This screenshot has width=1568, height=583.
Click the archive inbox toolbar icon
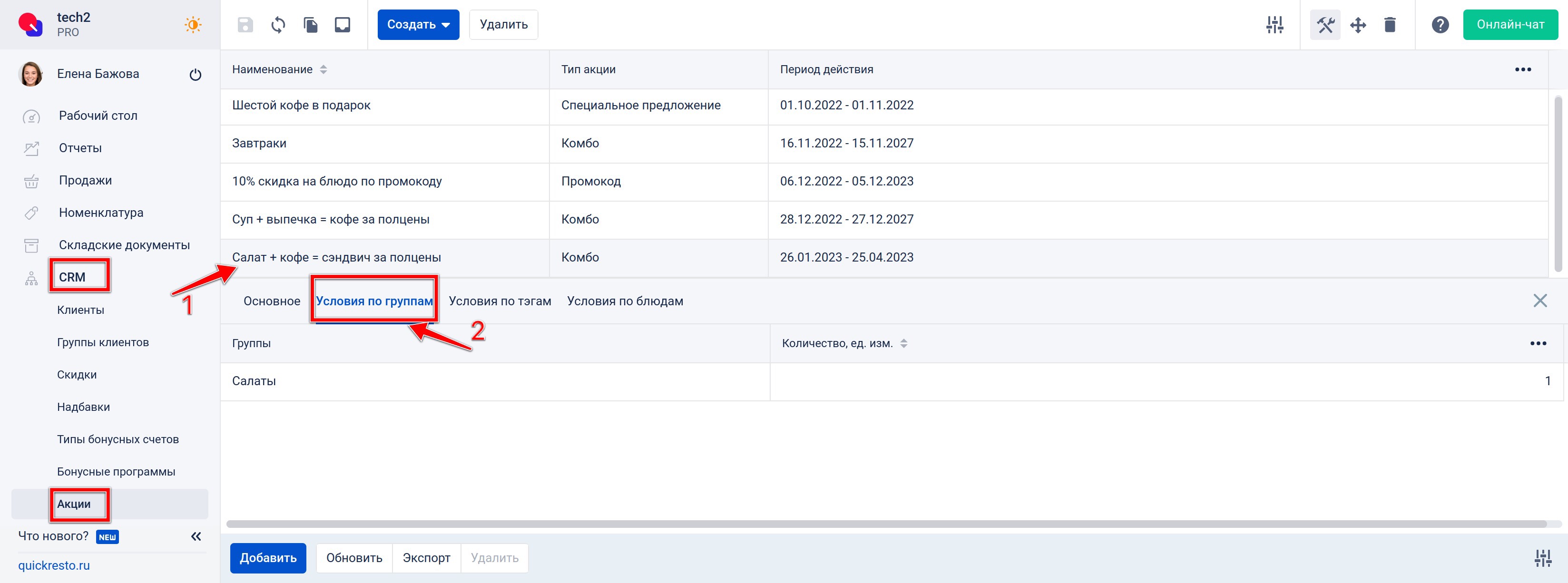[x=343, y=25]
